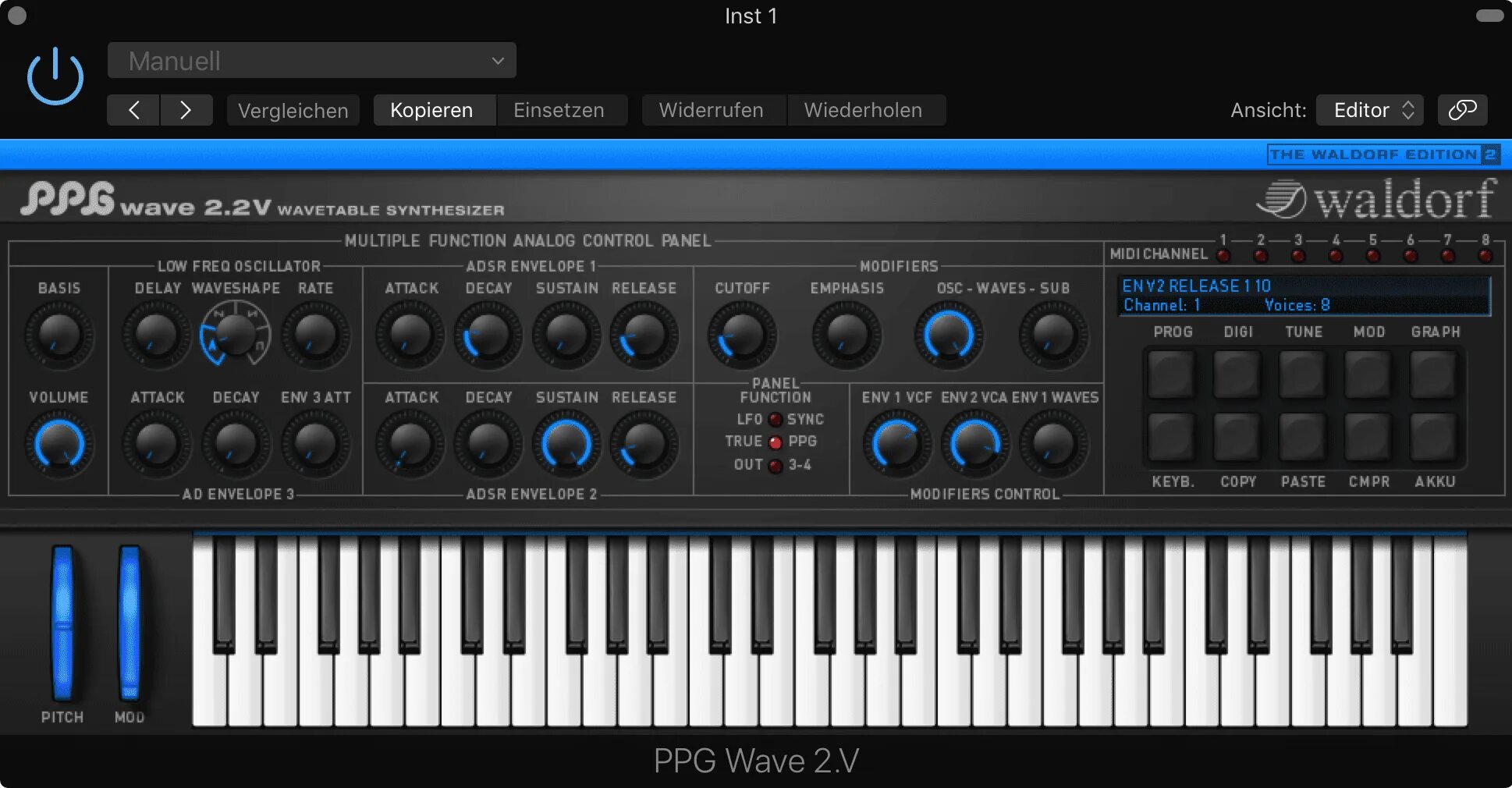
Task: Select MIDI channel 7 LED
Action: coord(1448,255)
